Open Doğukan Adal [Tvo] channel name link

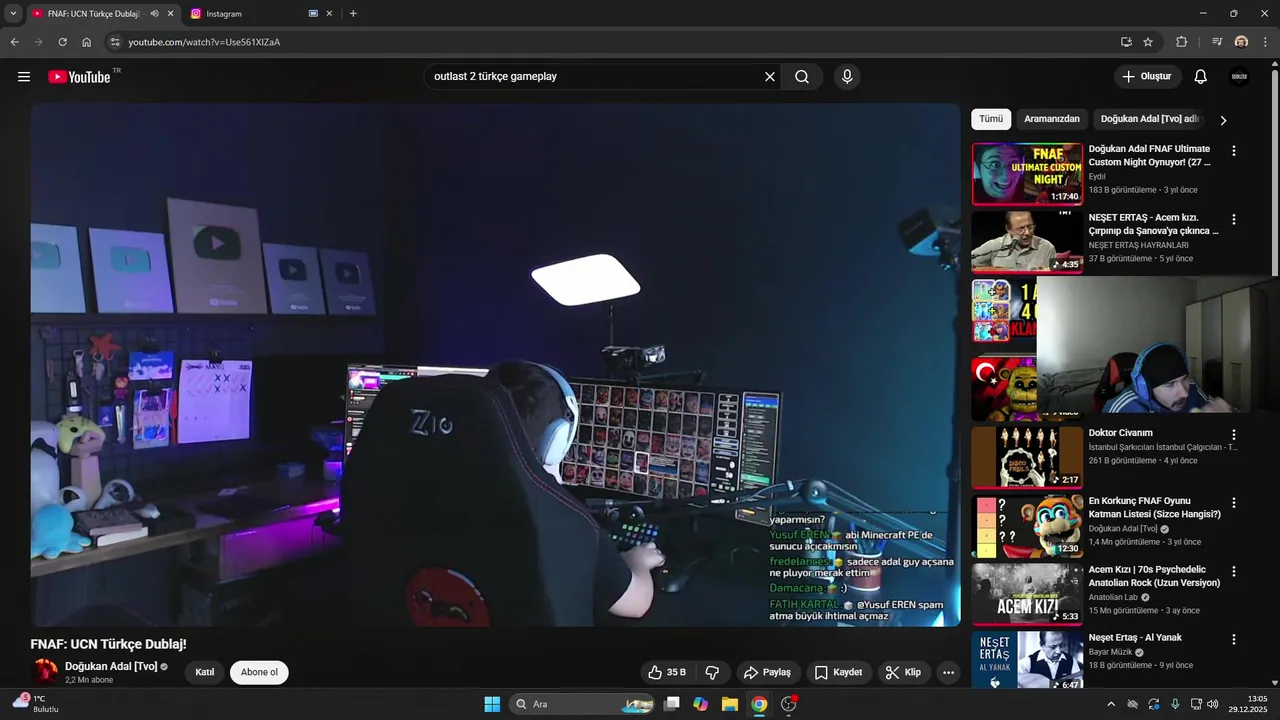click(111, 666)
